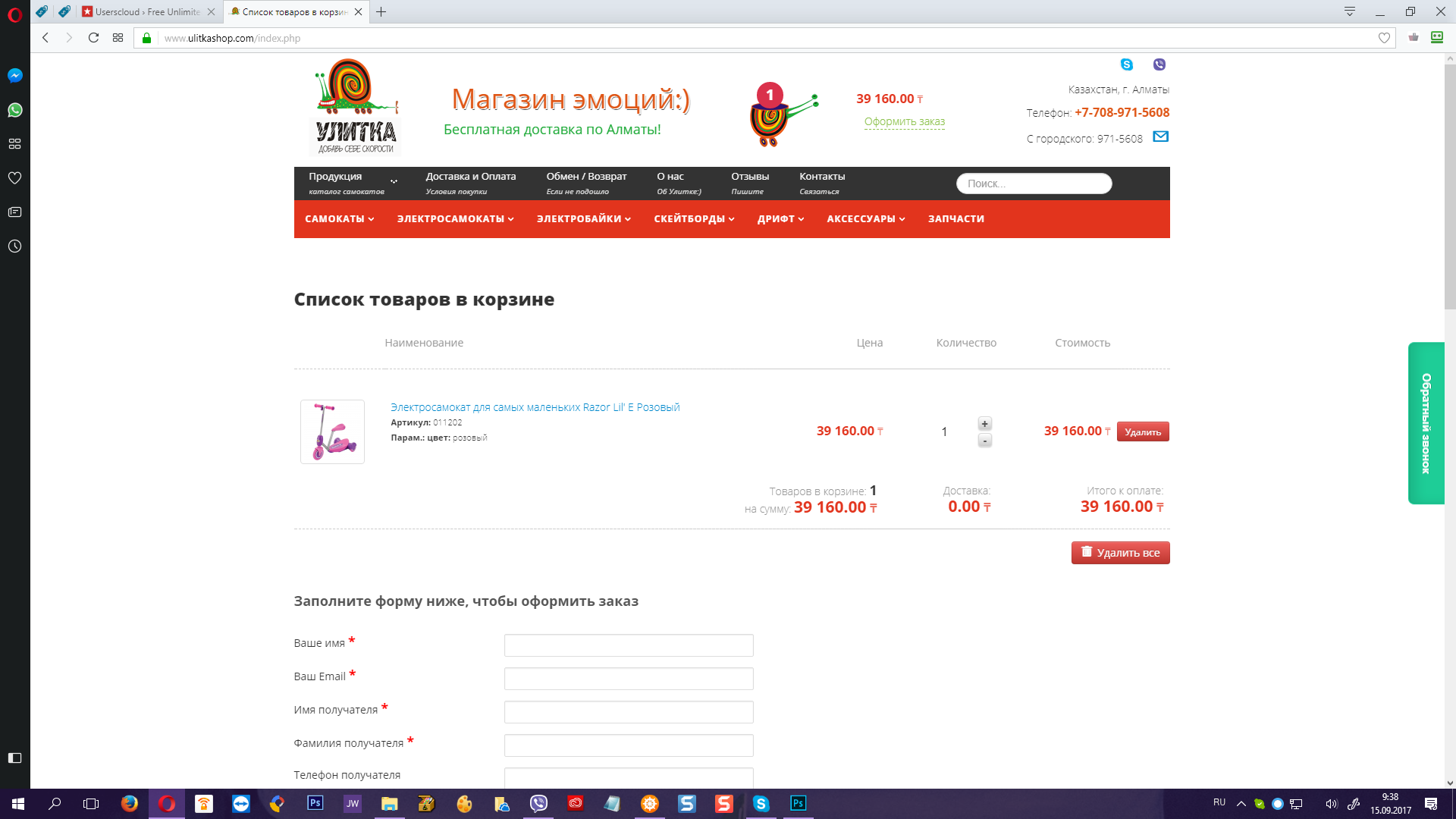Click the bookmark heart icon in the address bar
Screen dimensions: 1456x819
(x=1384, y=38)
